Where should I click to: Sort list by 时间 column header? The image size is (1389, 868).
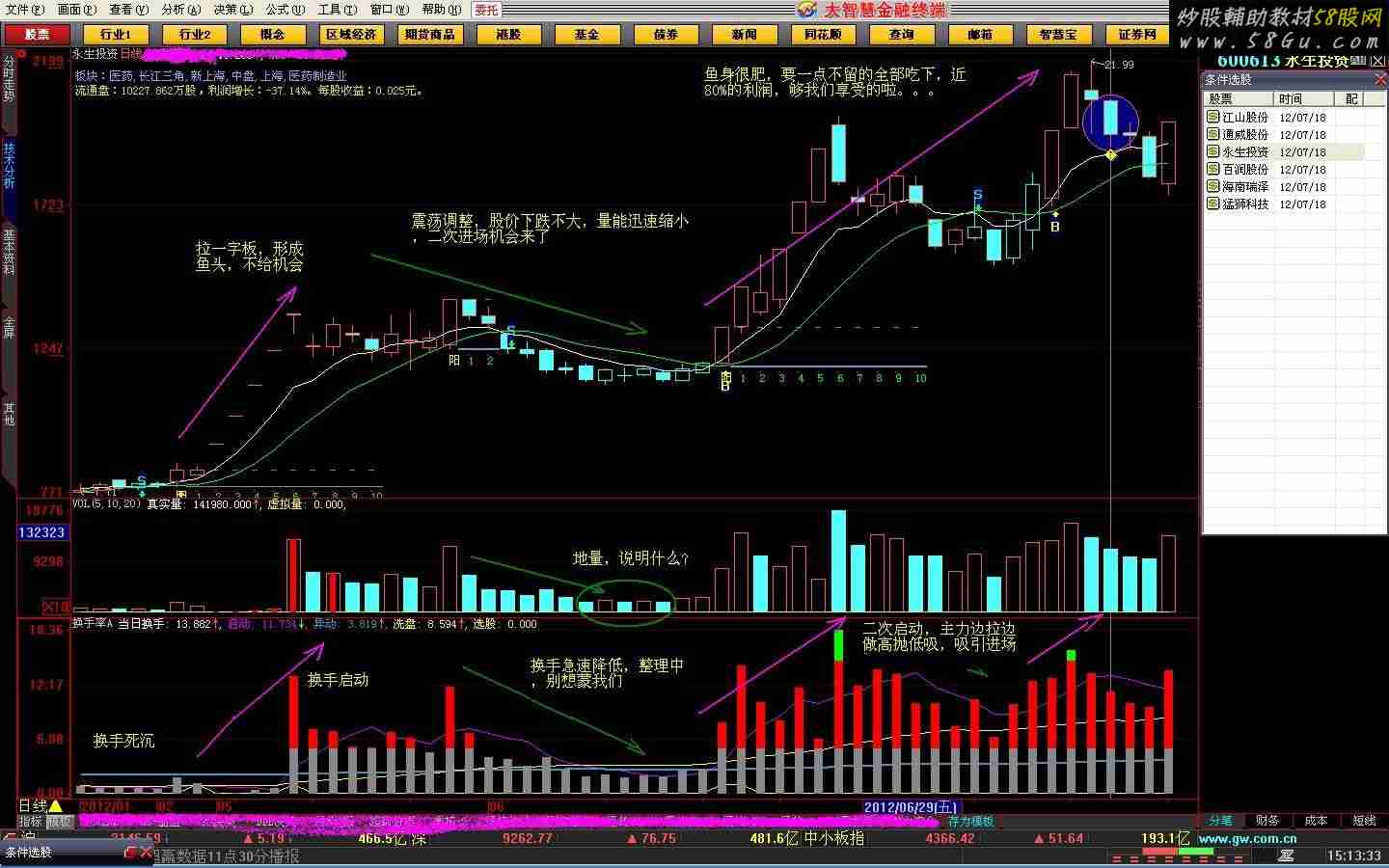coord(1305,98)
